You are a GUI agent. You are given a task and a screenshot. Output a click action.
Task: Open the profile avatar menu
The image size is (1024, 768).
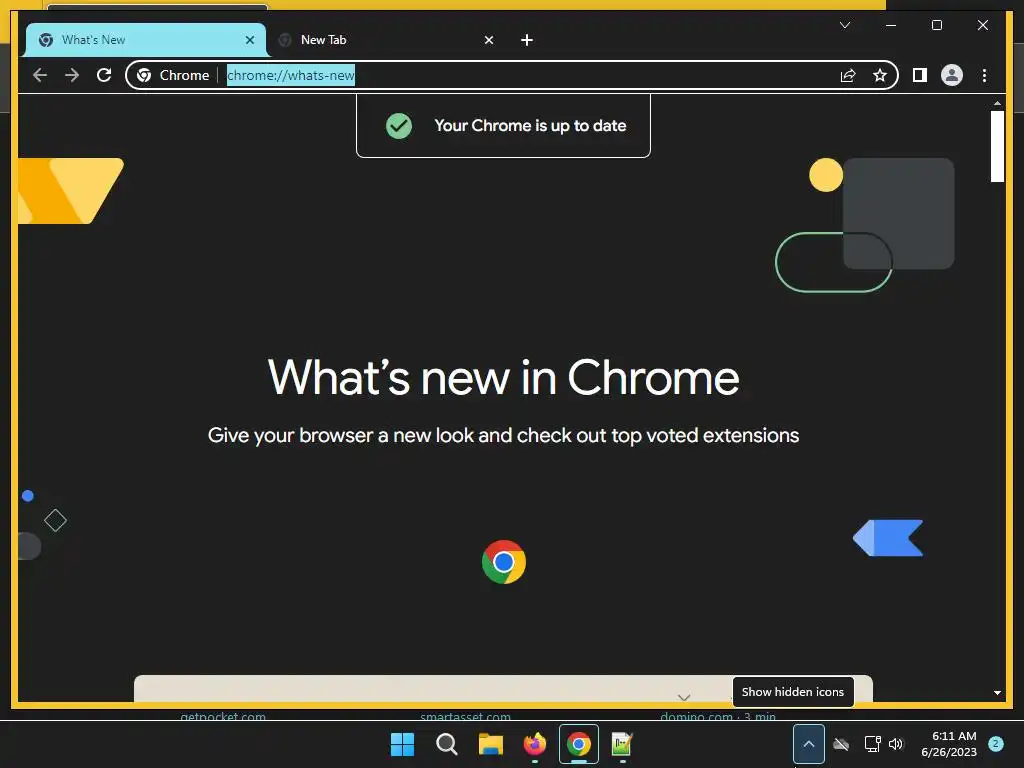coord(952,75)
